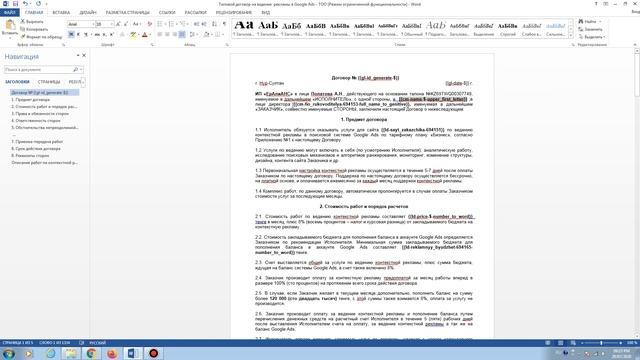This screenshot has height=360, width=640.
Task: Toggle italic formatting
Action: point(78,35)
